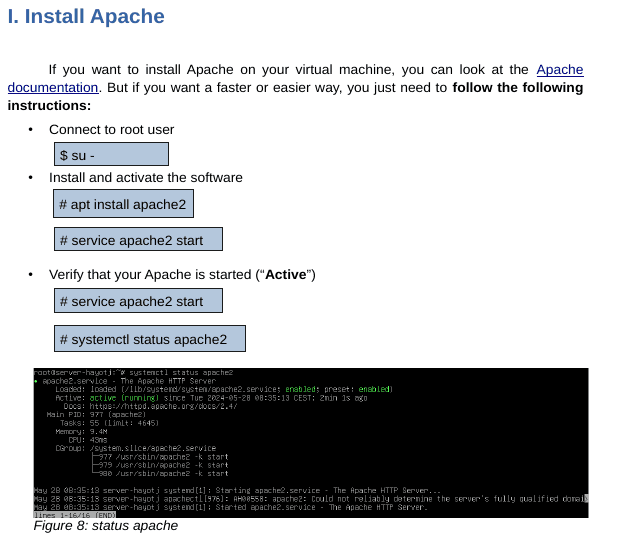Viewport: 621px width, 536px height.
Task: Select the "# apt install apache2" command box
Action: point(123,205)
